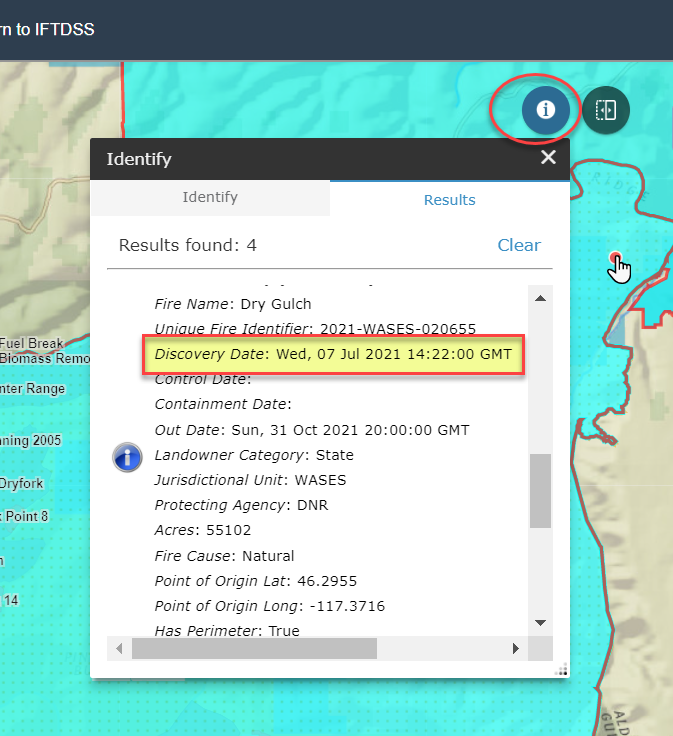Click the results list scroll-down arrow
The image size is (673, 736).
(540, 623)
